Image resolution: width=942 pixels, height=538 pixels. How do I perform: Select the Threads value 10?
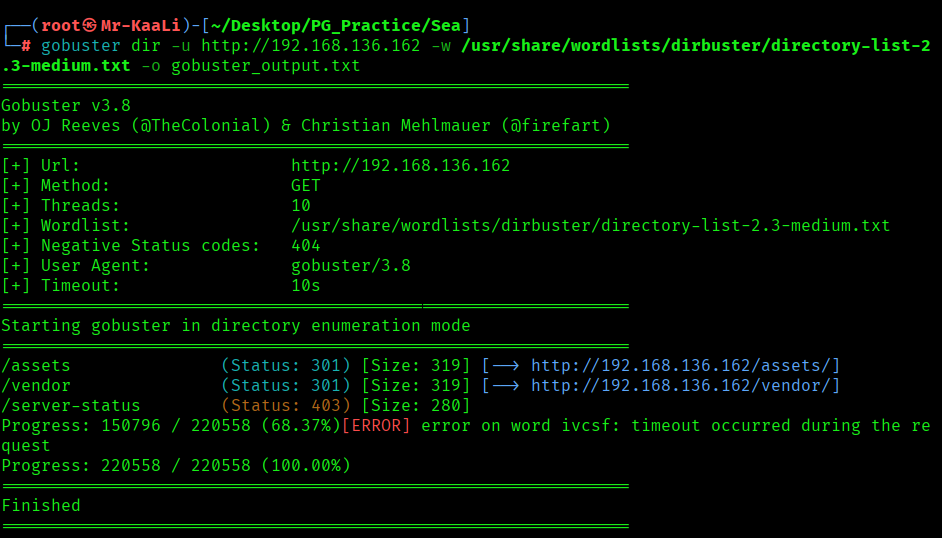(x=301, y=206)
